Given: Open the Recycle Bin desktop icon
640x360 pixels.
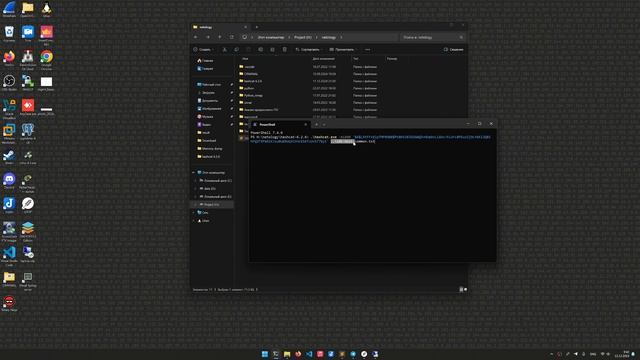Looking at the screenshot, I should tap(9, 34).
